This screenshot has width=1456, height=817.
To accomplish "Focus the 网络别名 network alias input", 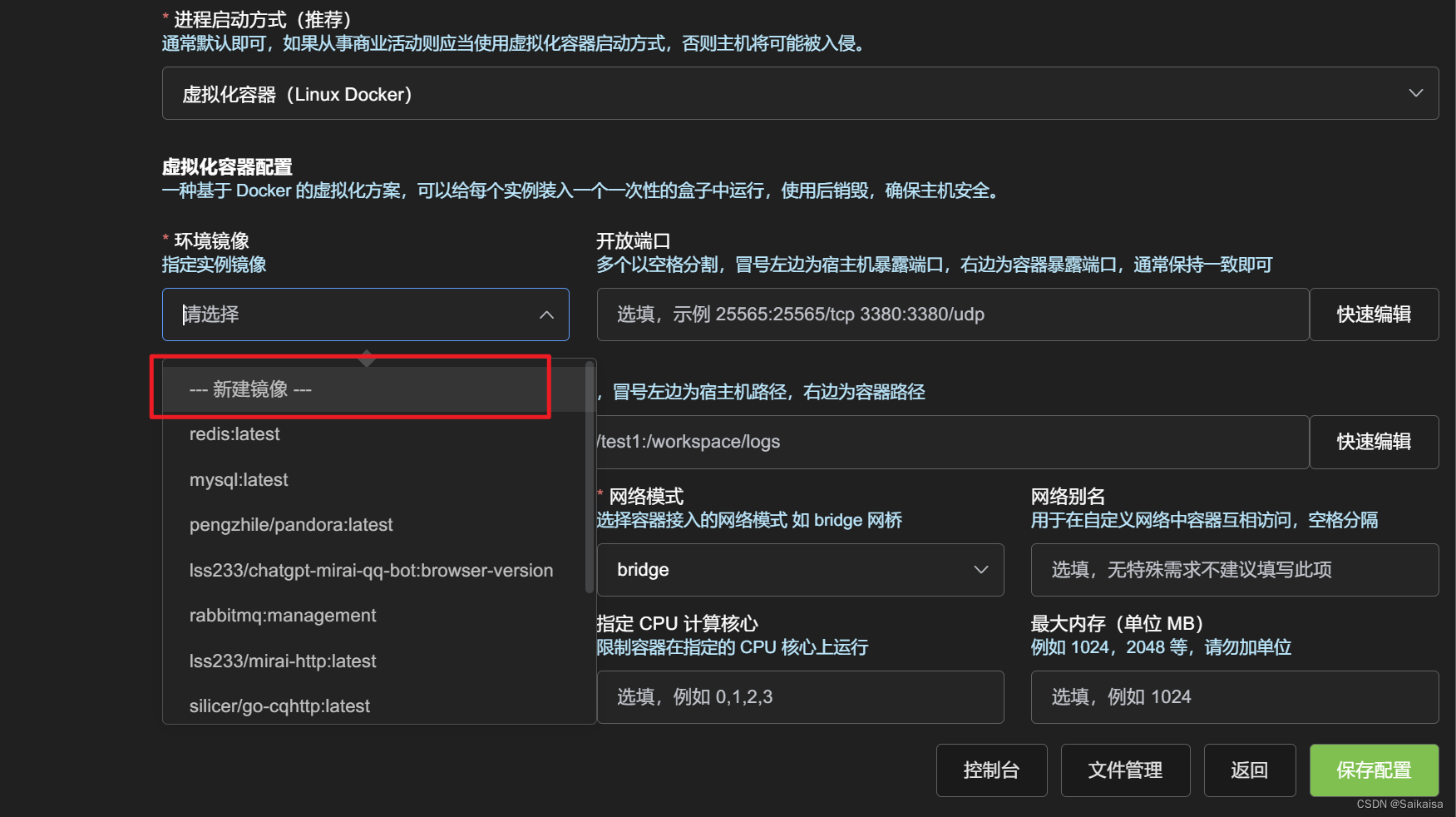I will point(1235,570).
